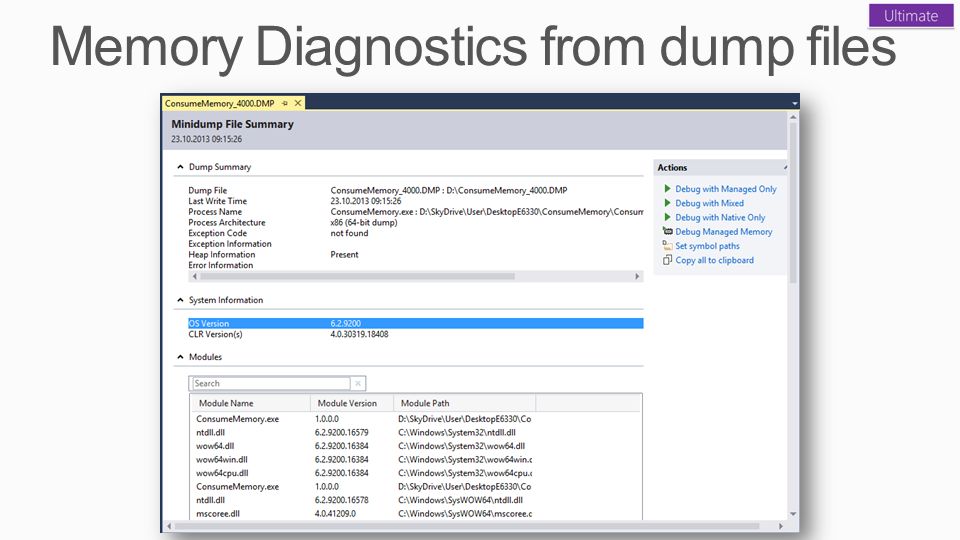Clear the Modules search with X button
The image size is (960, 540).
tap(358, 383)
